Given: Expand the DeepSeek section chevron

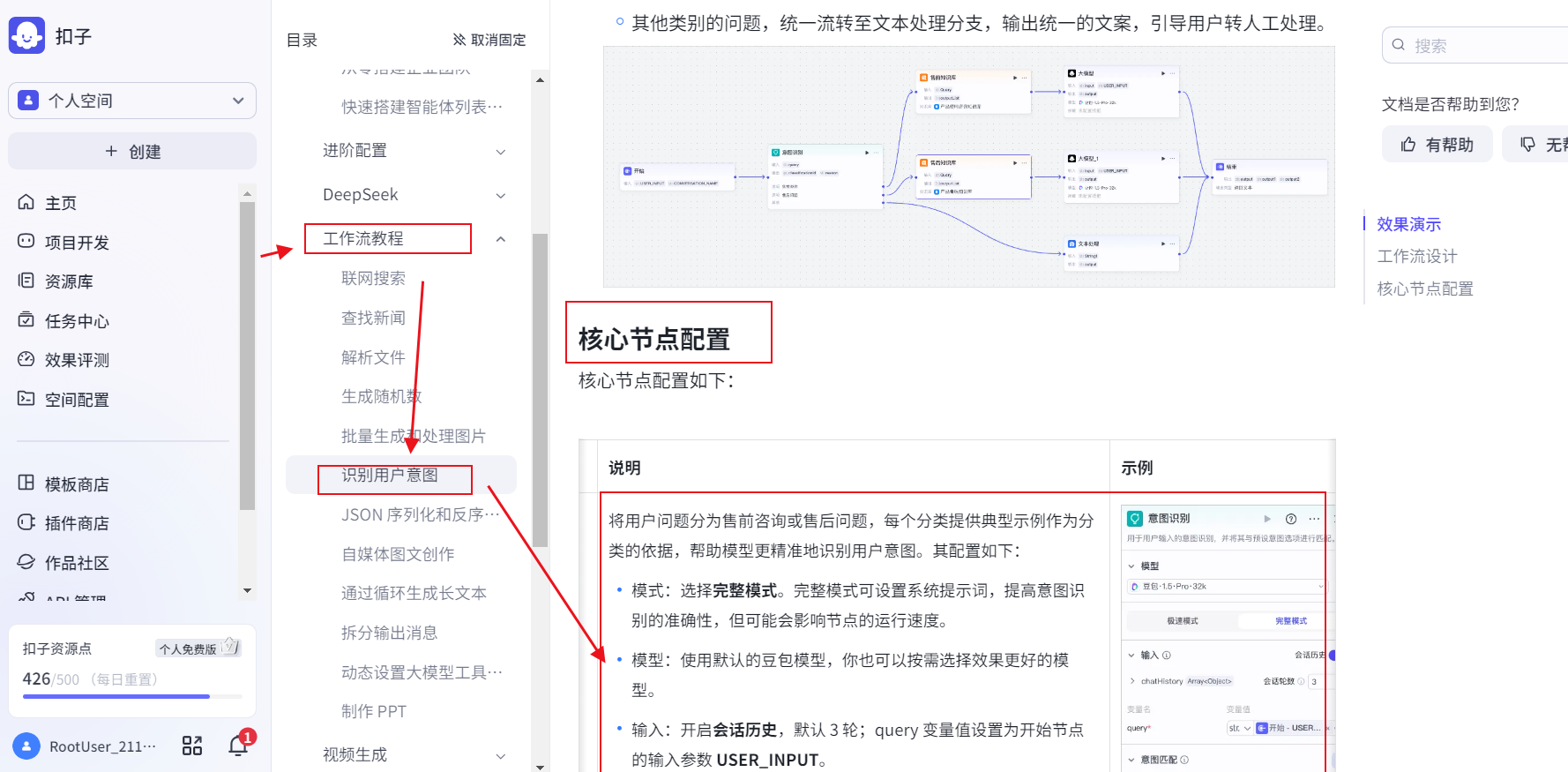Looking at the screenshot, I should click(500, 196).
